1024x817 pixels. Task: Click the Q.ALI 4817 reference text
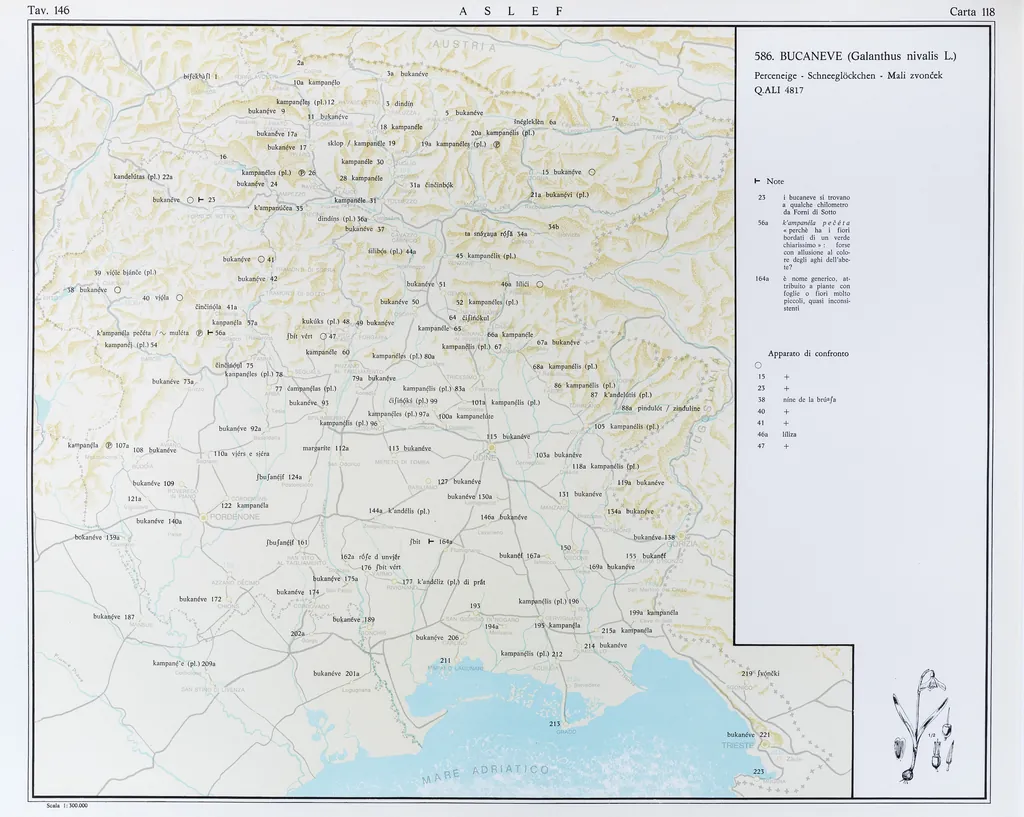click(779, 91)
